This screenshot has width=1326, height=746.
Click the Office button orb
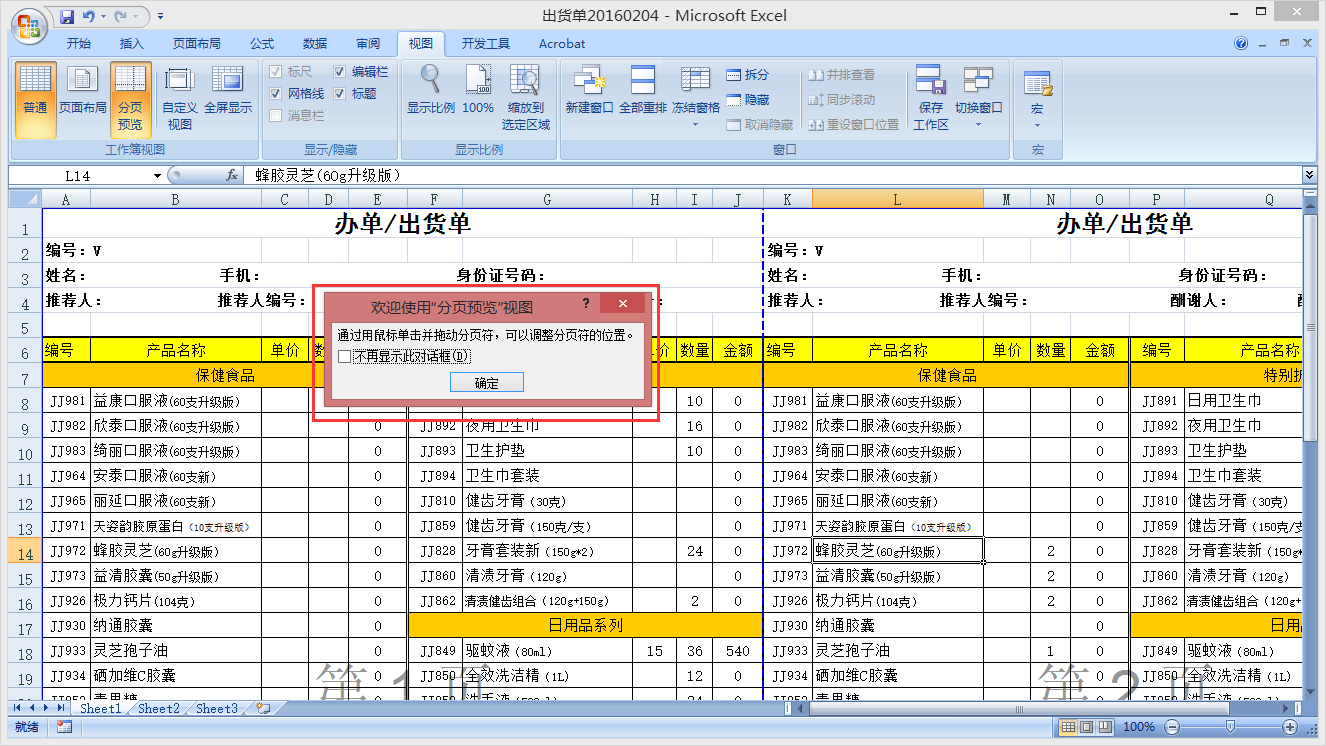(28, 25)
